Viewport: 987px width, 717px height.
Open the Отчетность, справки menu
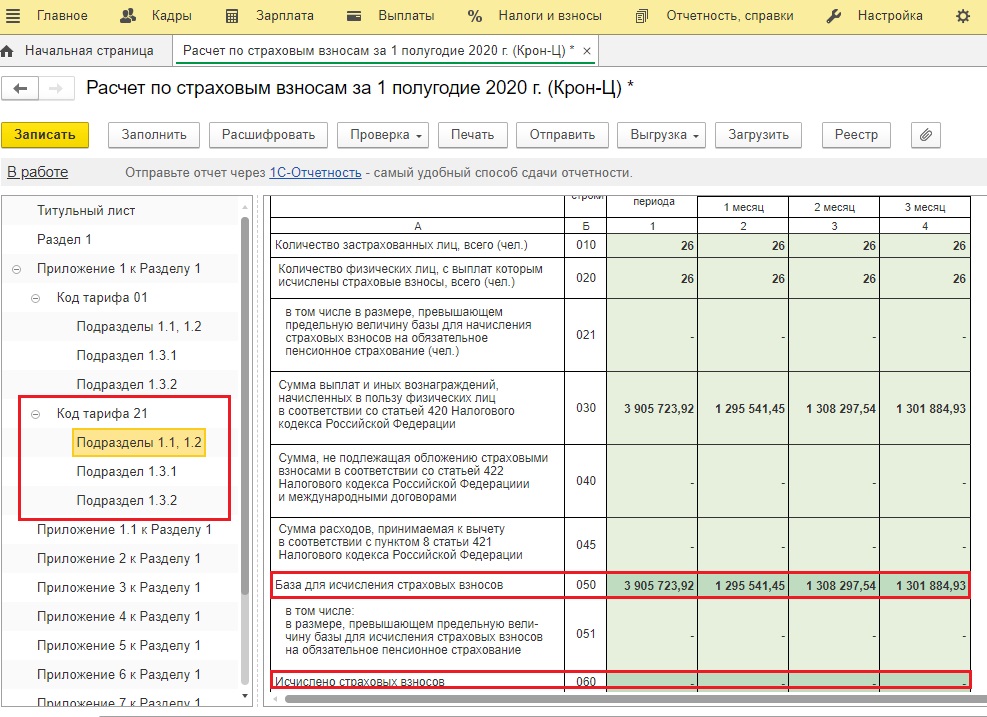[730, 16]
